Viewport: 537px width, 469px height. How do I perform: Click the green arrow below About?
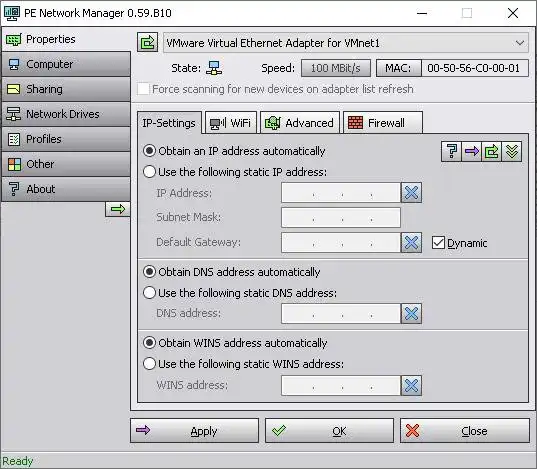pyautogui.click(x=118, y=209)
